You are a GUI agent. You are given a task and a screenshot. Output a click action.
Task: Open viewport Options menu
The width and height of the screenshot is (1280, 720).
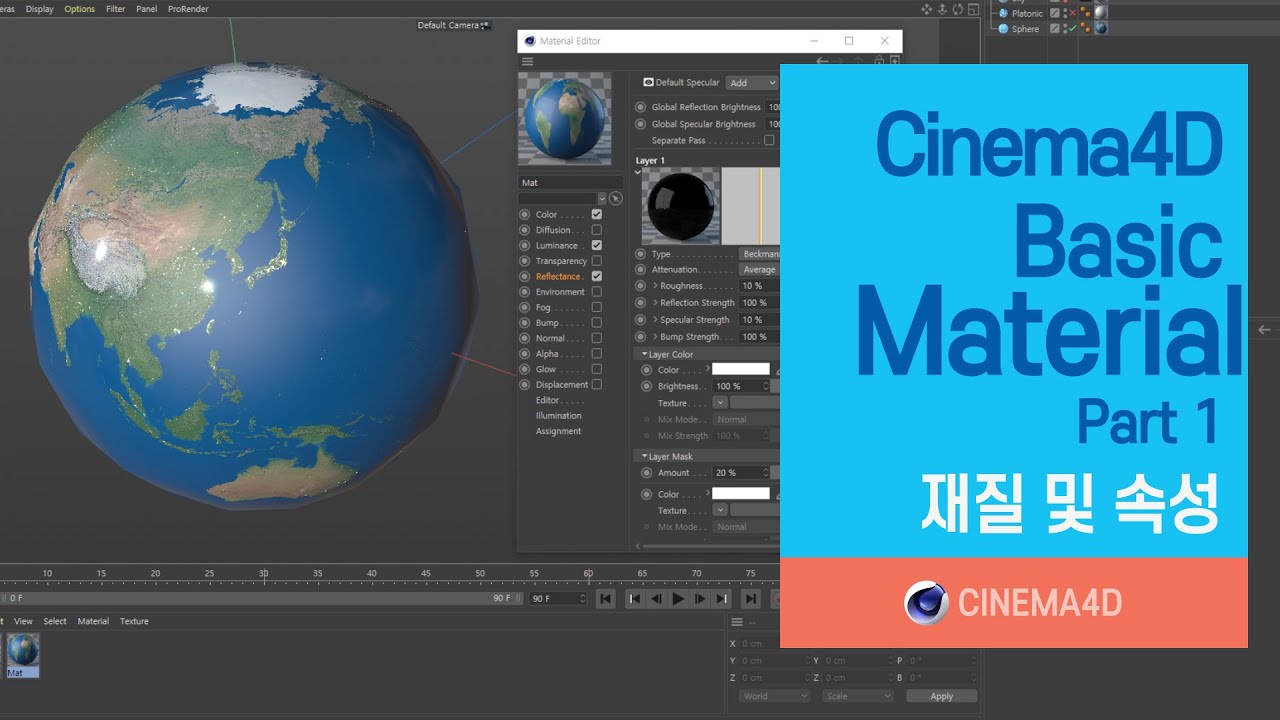[80, 9]
